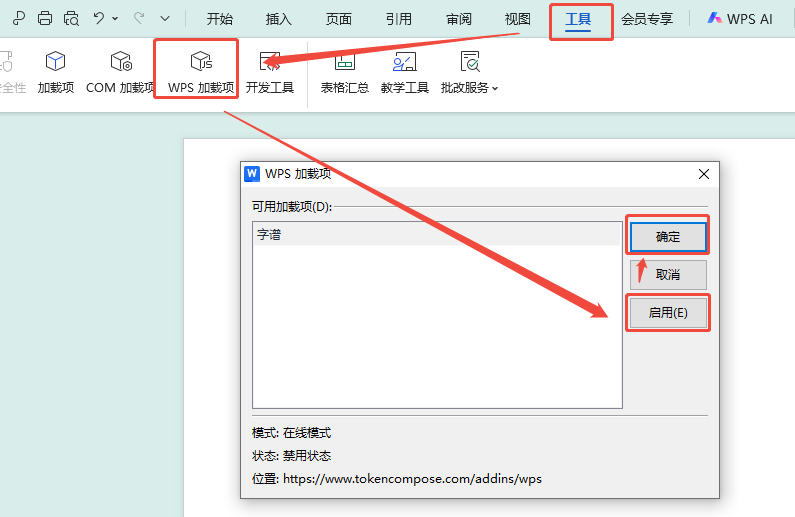This screenshot has width=795, height=517.
Task: Launch the 表格汇总 tool
Action: (345, 72)
